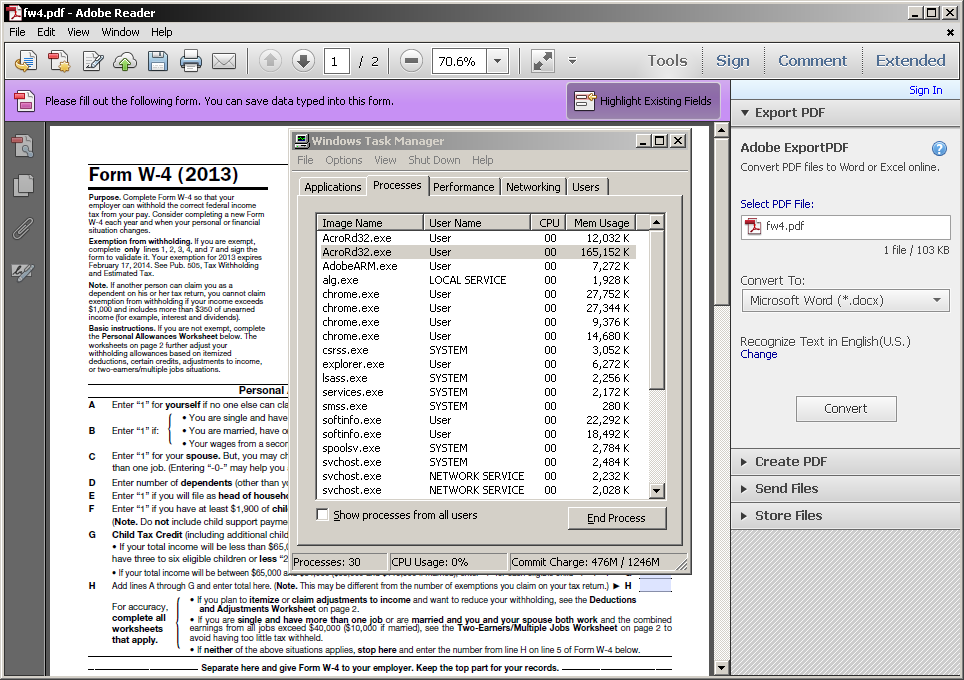Sort processes by the Mem Usage column
The image size is (964, 680).
pyautogui.click(x=601, y=223)
